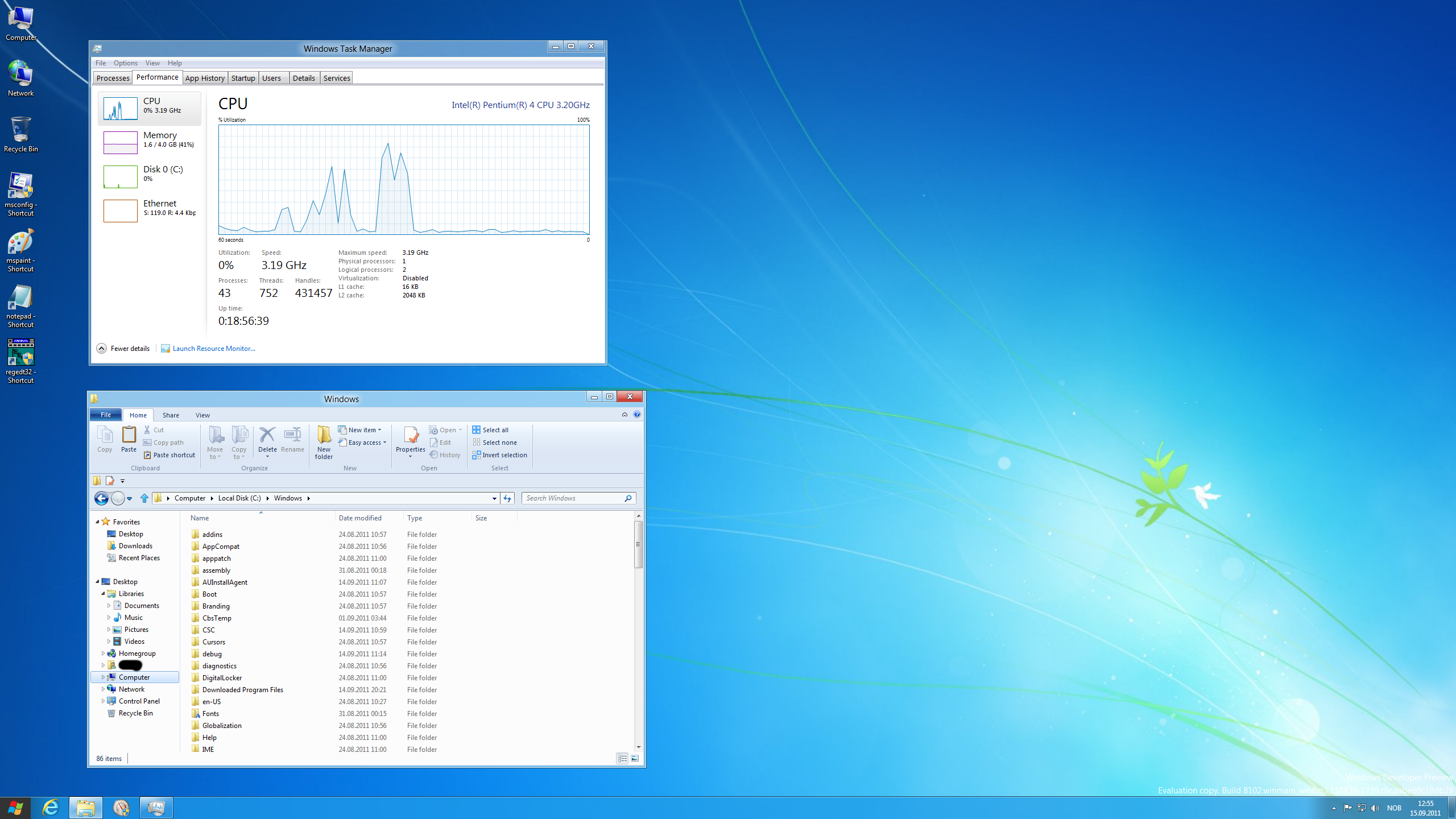The image size is (1456, 819).
Task: Go back with the Explorer back arrow
Action: [101, 498]
